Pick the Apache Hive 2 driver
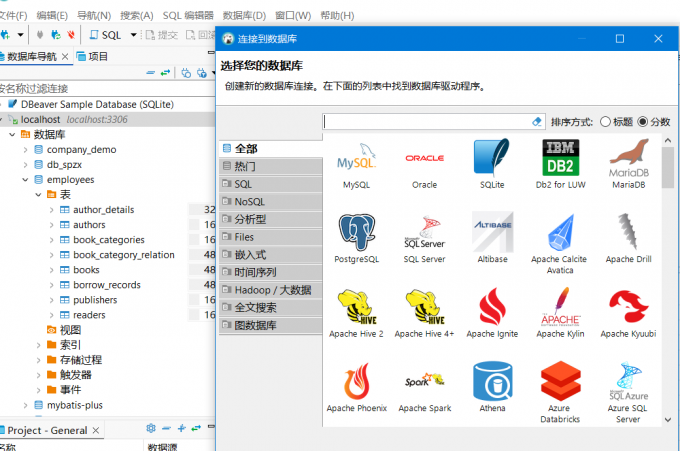Image resolution: width=680 pixels, height=451 pixels. 356,314
